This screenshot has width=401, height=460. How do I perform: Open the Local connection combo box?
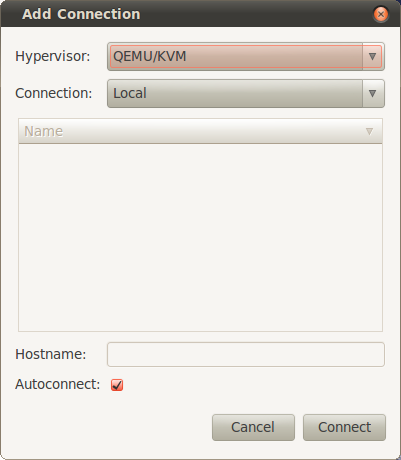246,93
